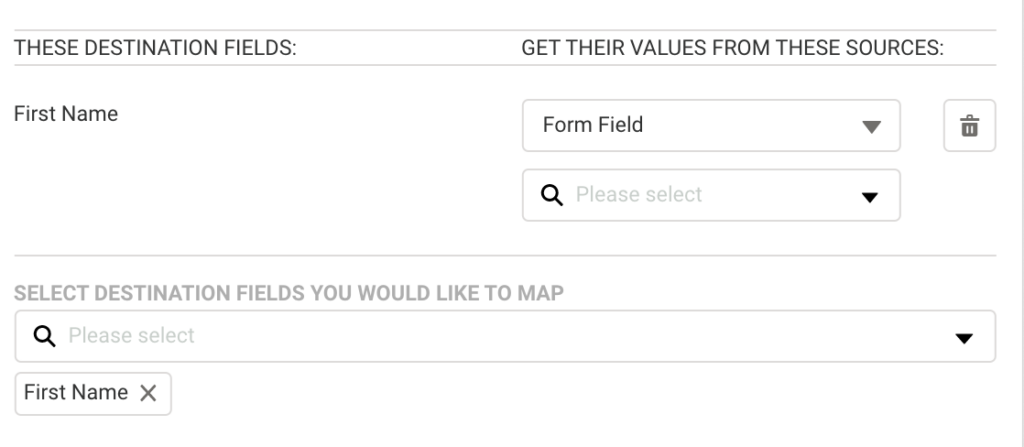Screen dimensions: 1024x447
Task: Open the Form Field source type dropdown
Action: click(x=711, y=125)
